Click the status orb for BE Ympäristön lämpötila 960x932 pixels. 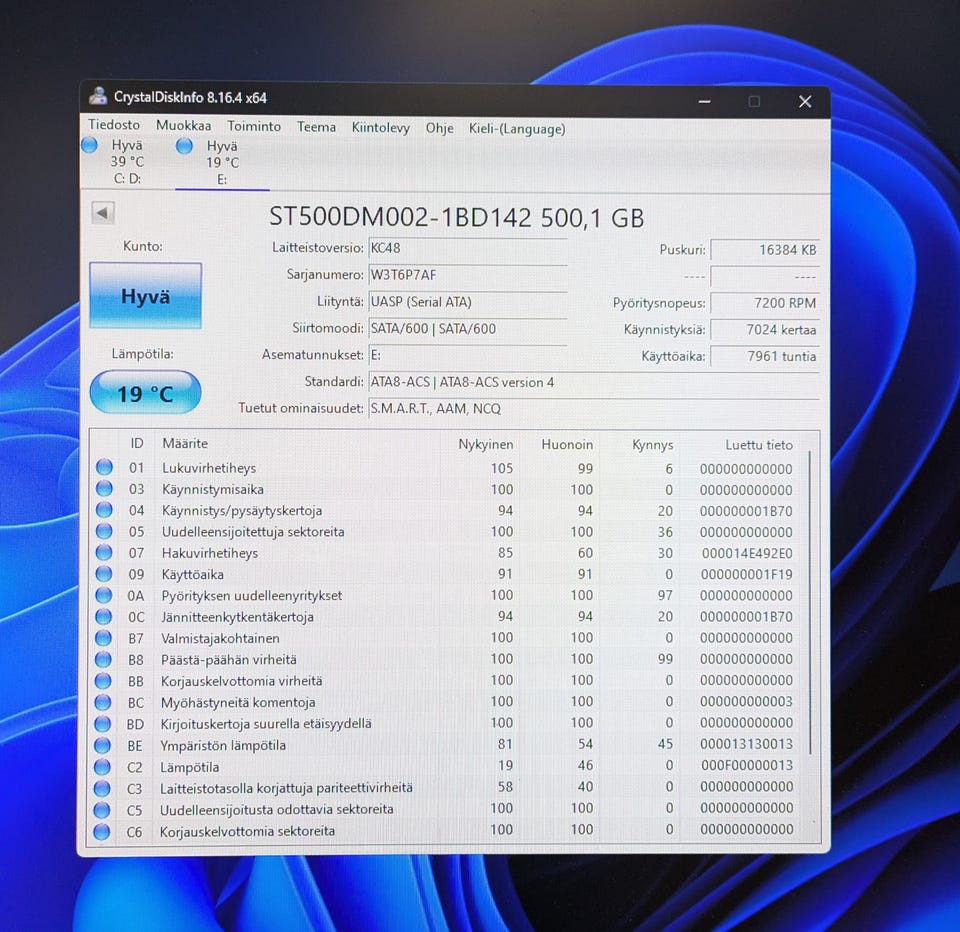tap(102, 745)
